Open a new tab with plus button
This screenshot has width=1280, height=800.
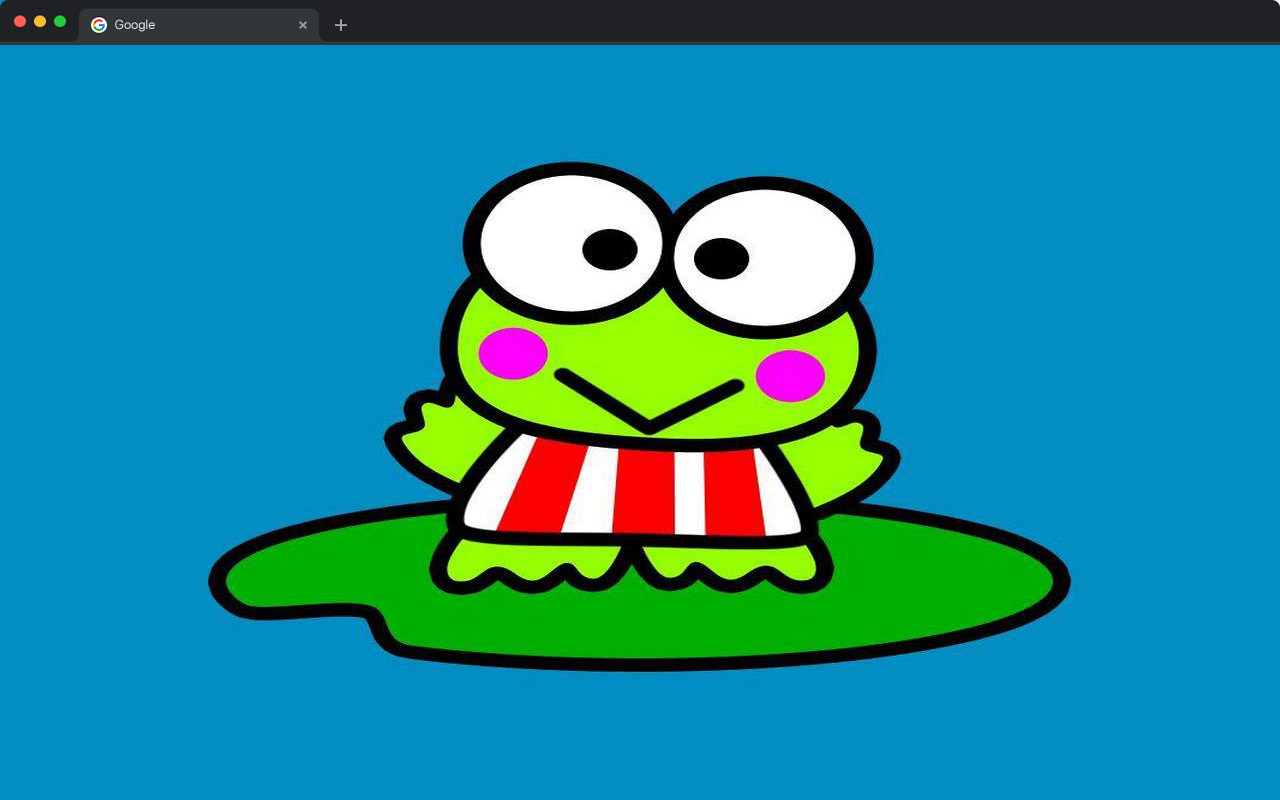[341, 25]
